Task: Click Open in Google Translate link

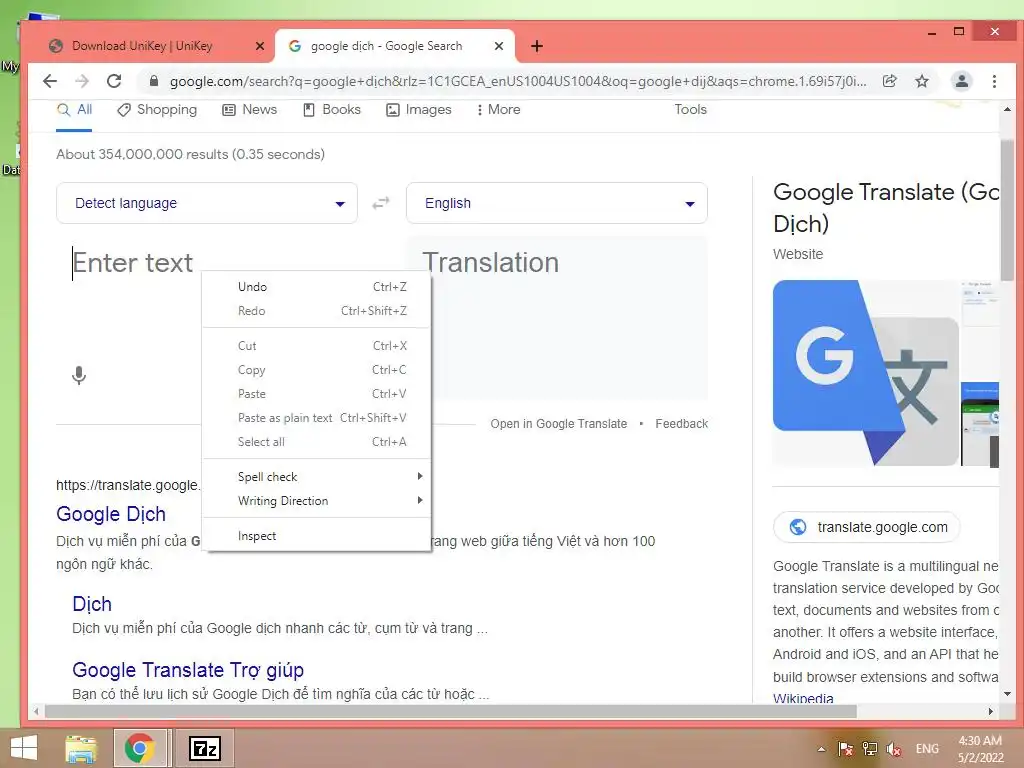Action: click(x=558, y=424)
